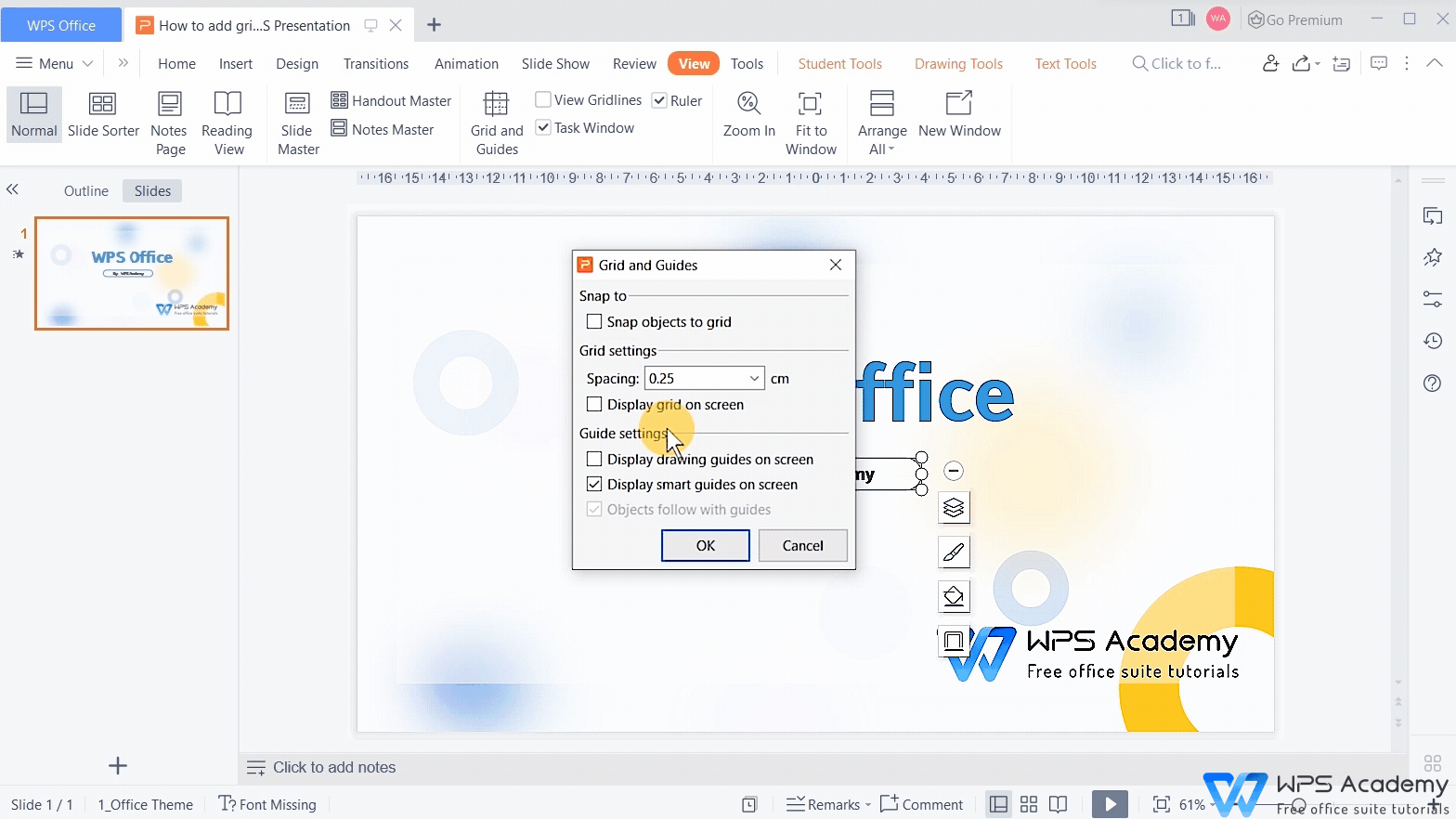The width and height of the screenshot is (1456, 819).
Task: Open the Menu dropdown
Action: (x=55, y=63)
